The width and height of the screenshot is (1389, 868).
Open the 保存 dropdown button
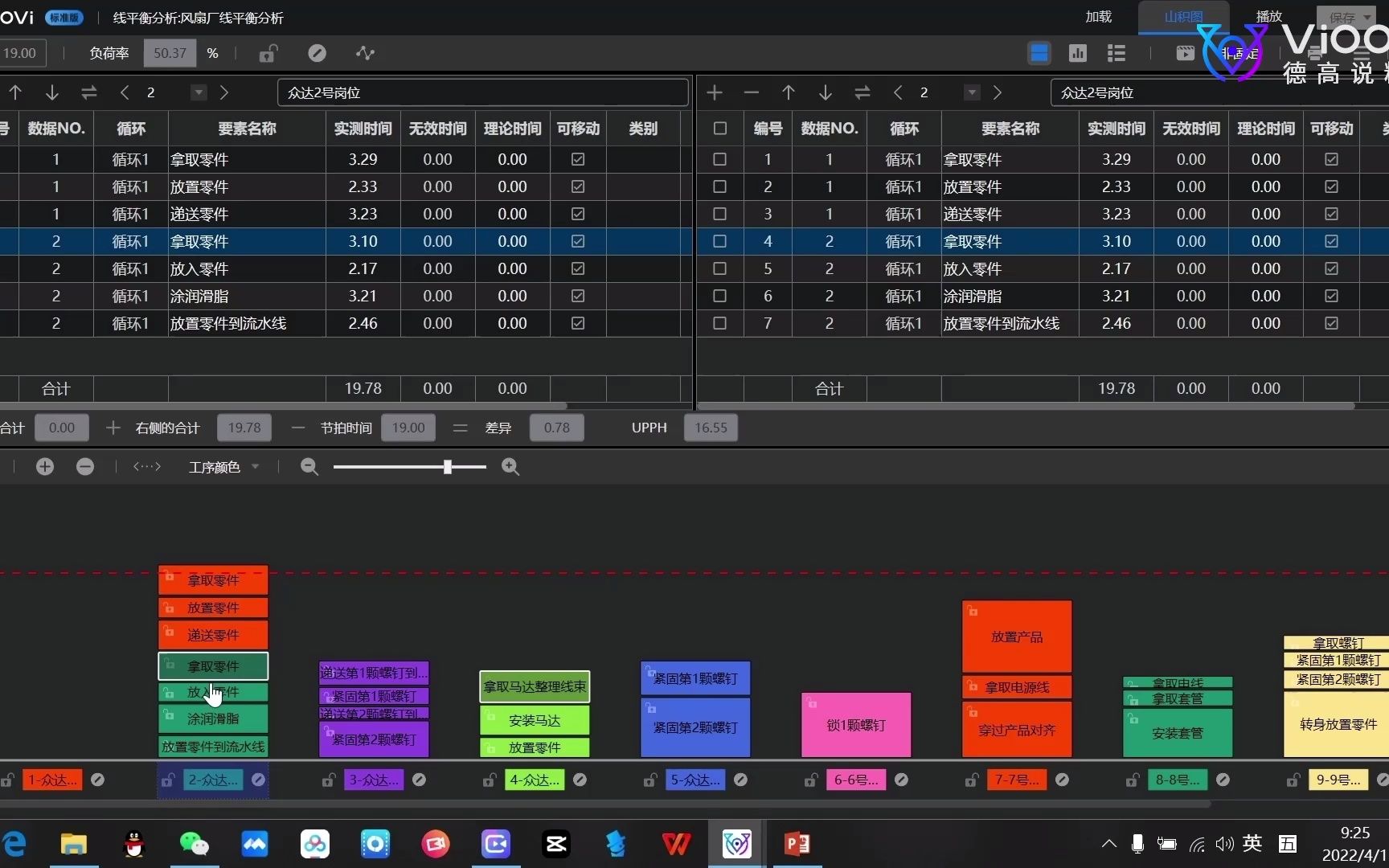(1348, 17)
